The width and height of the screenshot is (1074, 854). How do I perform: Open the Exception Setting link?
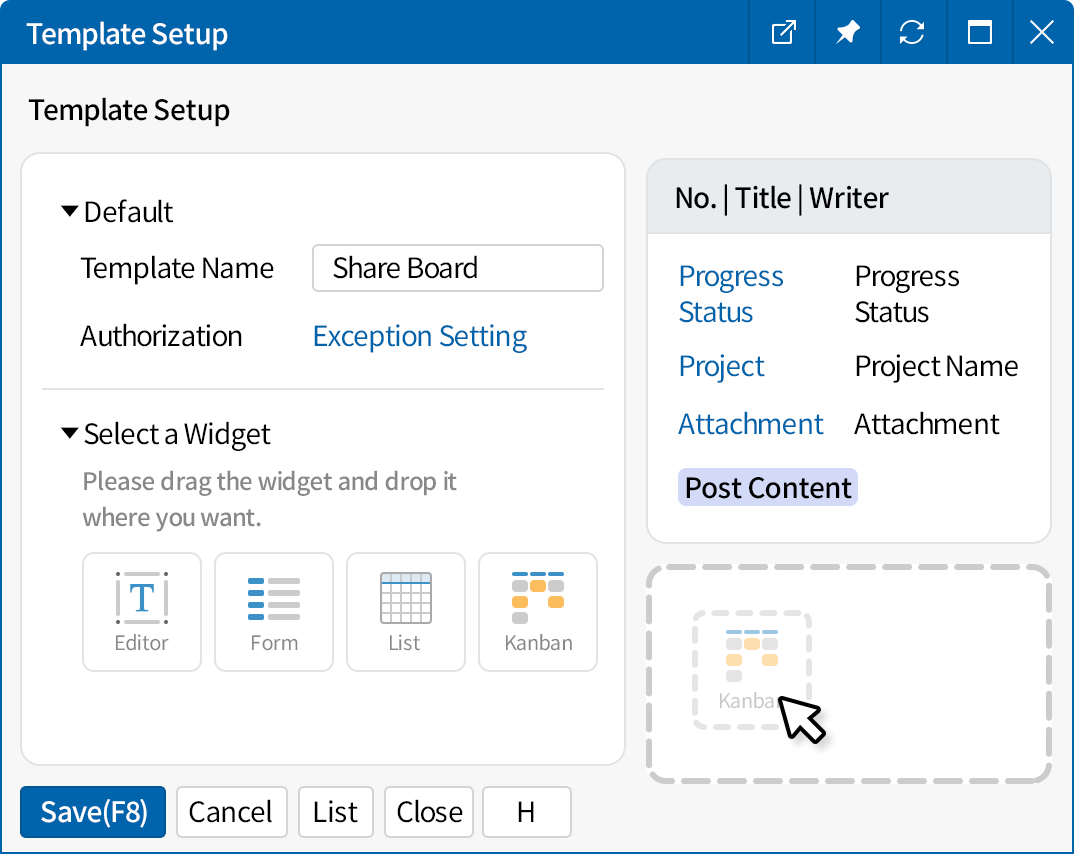(419, 336)
